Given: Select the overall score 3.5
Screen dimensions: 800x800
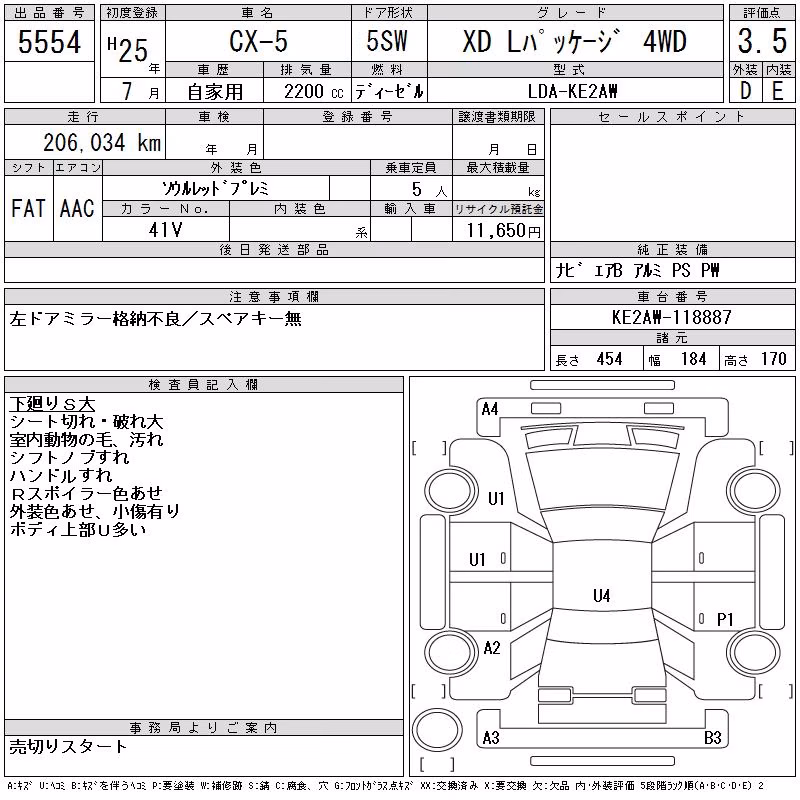Looking at the screenshot, I should (762, 41).
